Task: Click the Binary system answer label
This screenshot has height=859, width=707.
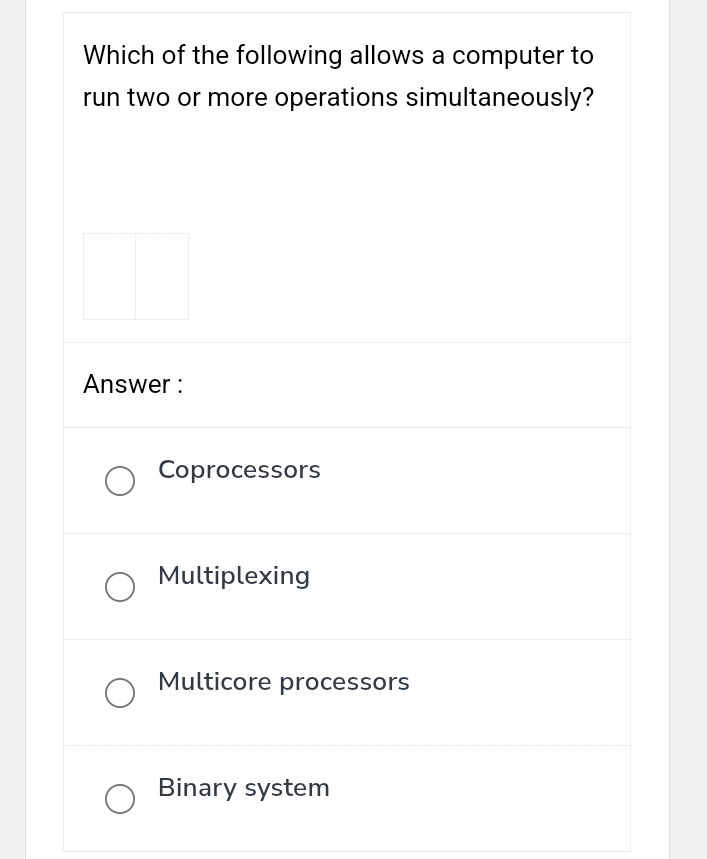Action: pyautogui.click(x=243, y=787)
